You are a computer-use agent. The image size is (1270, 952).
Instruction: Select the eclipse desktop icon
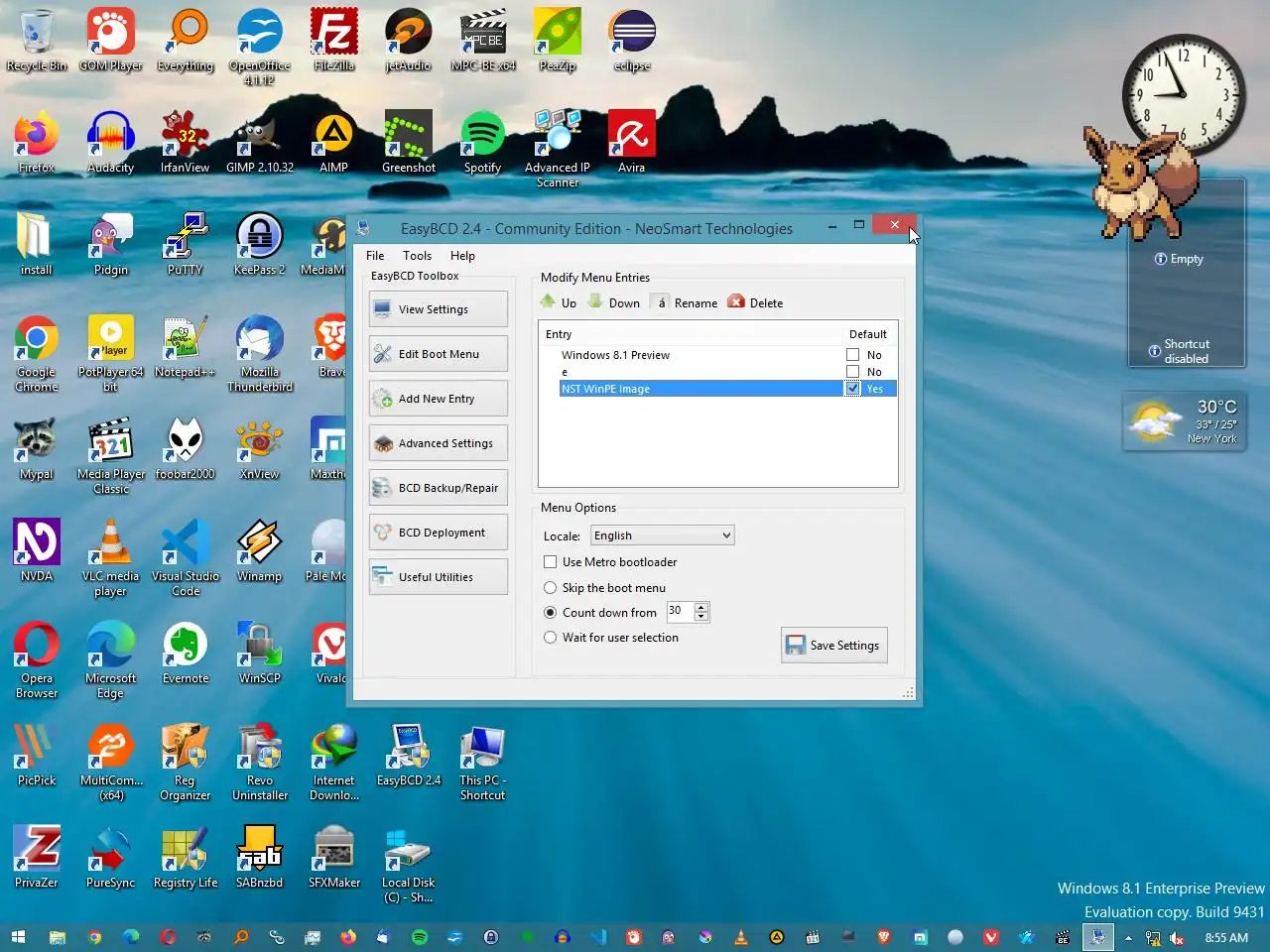click(632, 41)
